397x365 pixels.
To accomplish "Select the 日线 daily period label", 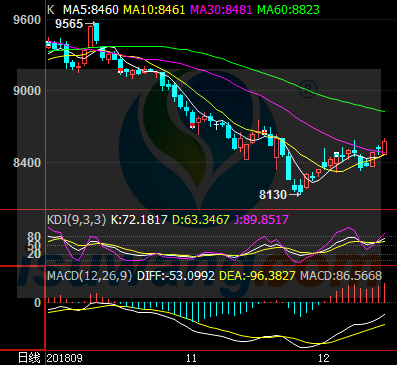I will click(x=29, y=358).
